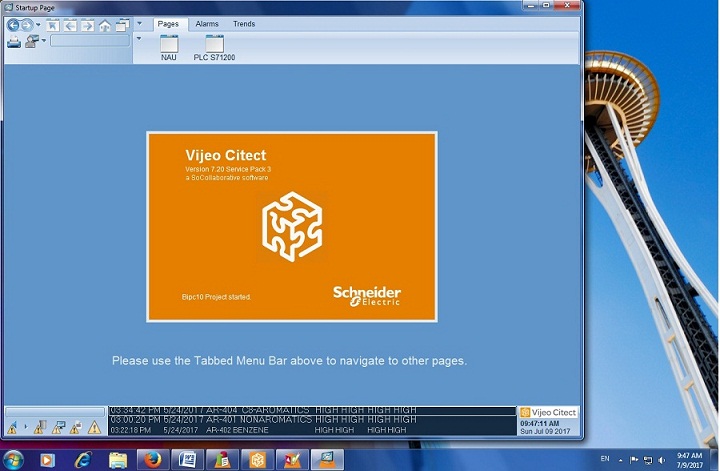Open the Action Center flag icon
The width and height of the screenshot is (720, 471).
pos(634,460)
